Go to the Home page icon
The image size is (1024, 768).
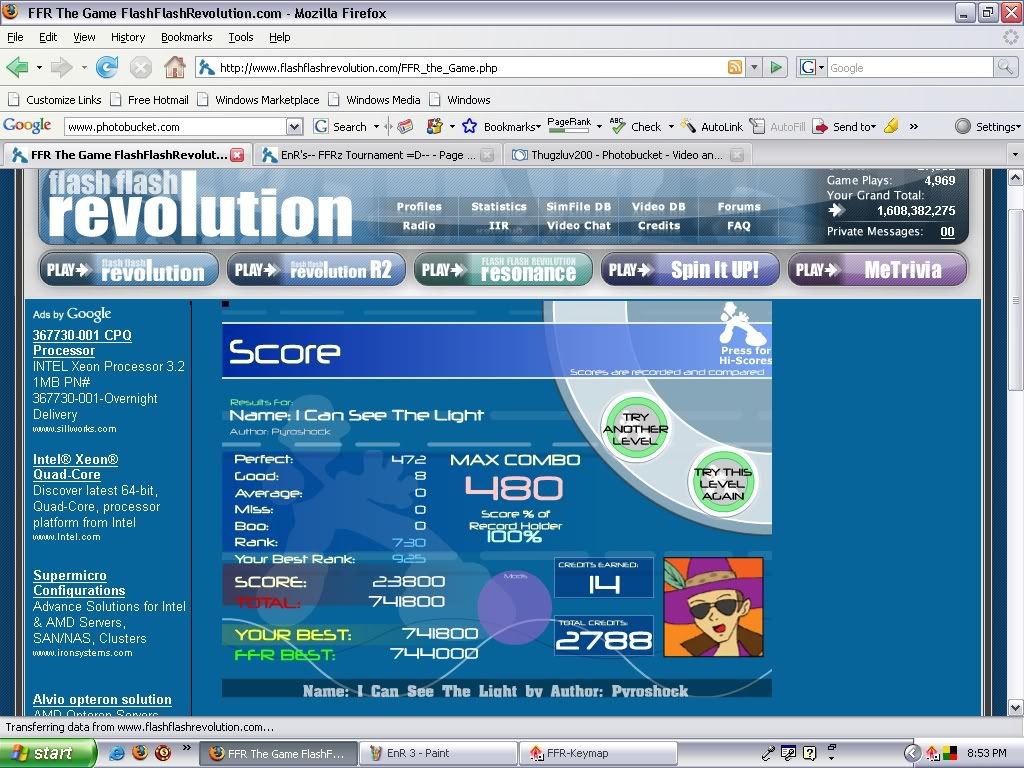[x=175, y=68]
